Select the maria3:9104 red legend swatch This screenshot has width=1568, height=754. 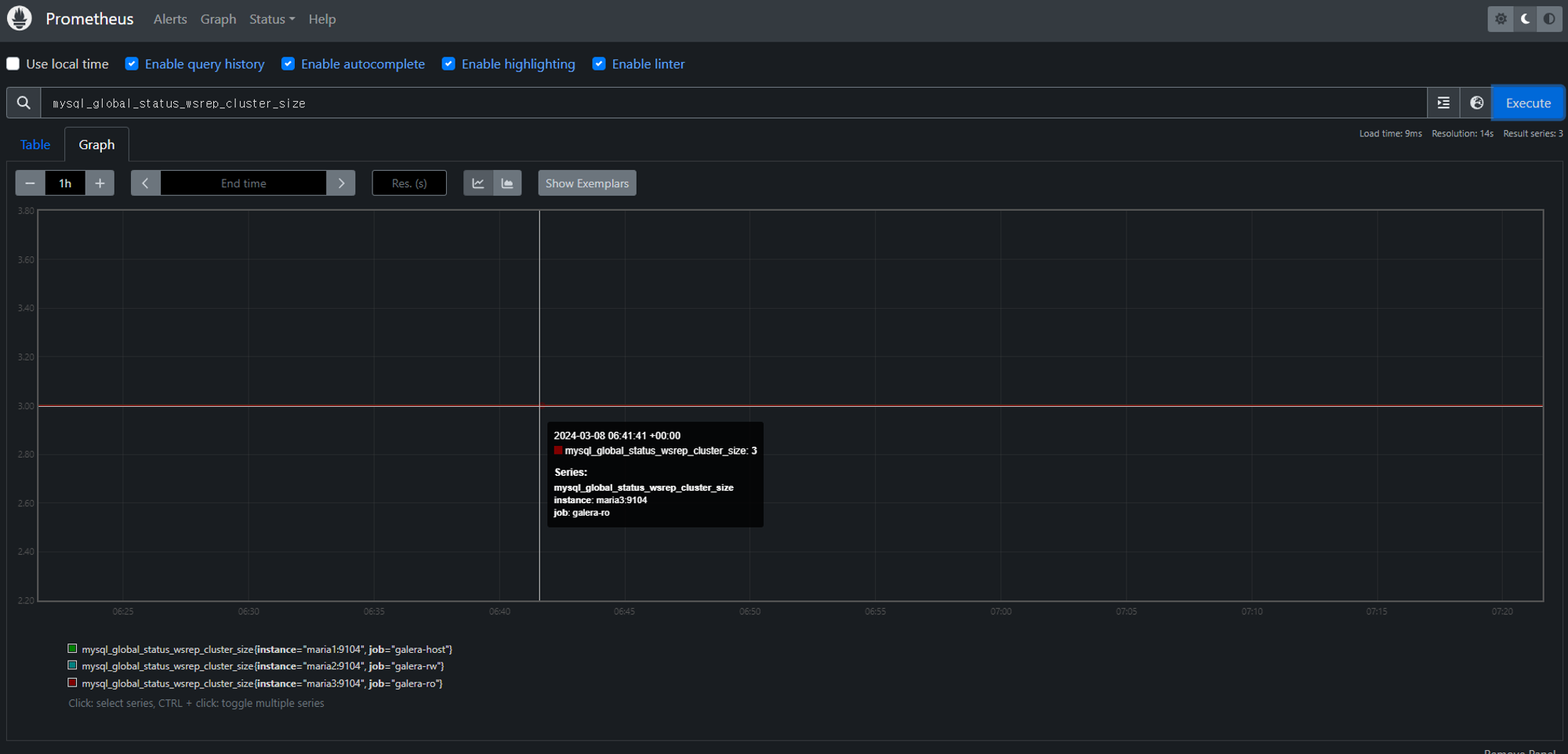(72, 683)
